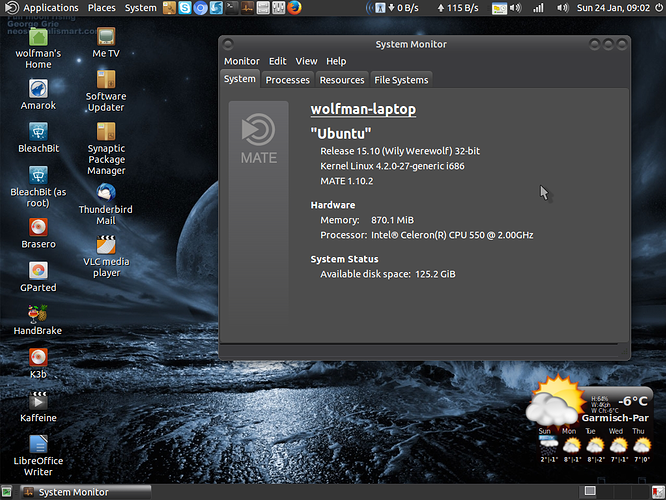
Task: Click the wolfman-laptop hostname heading
Action: (x=363, y=109)
